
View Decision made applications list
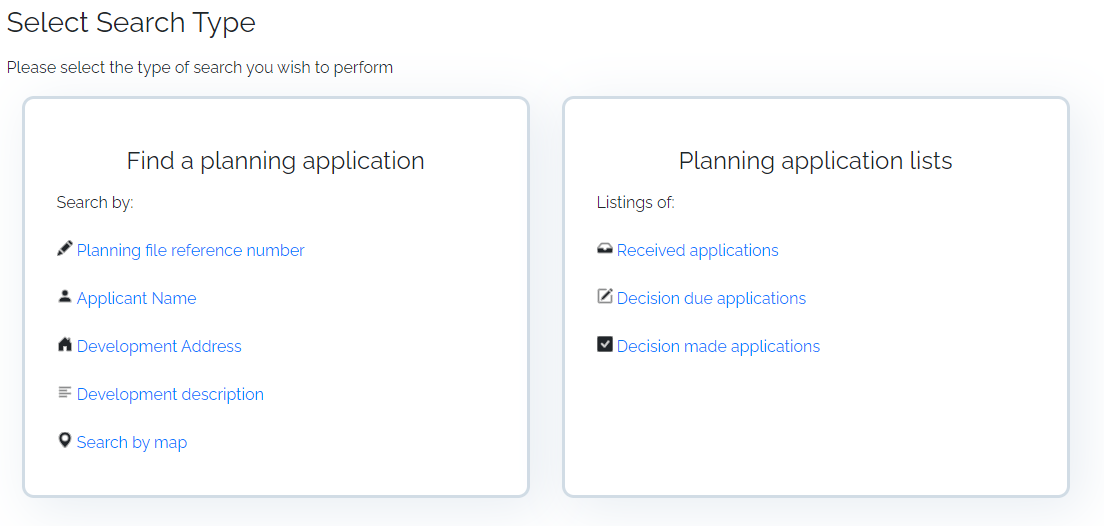(718, 346)
